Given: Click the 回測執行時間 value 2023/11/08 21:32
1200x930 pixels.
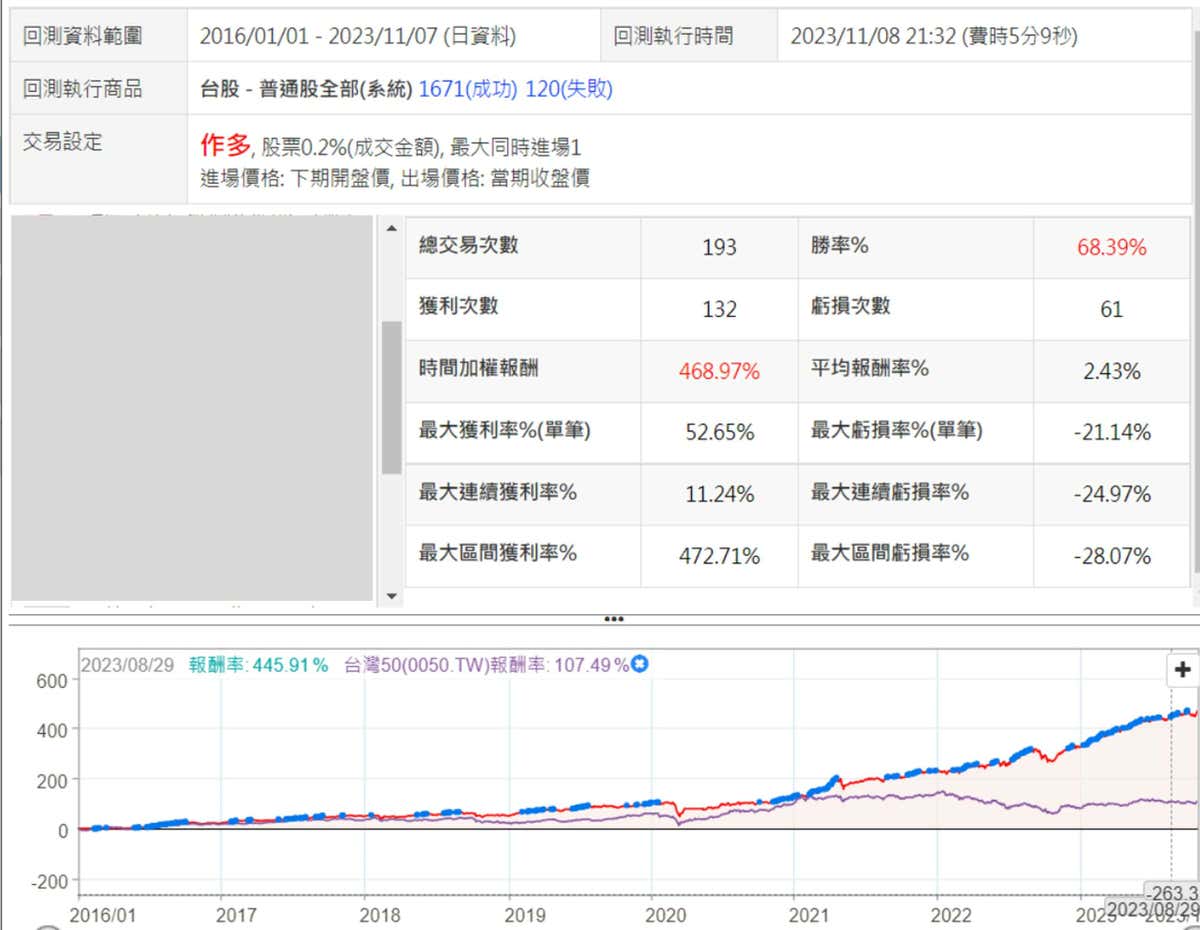Looking at the screenshot, I should coord(933,36).
